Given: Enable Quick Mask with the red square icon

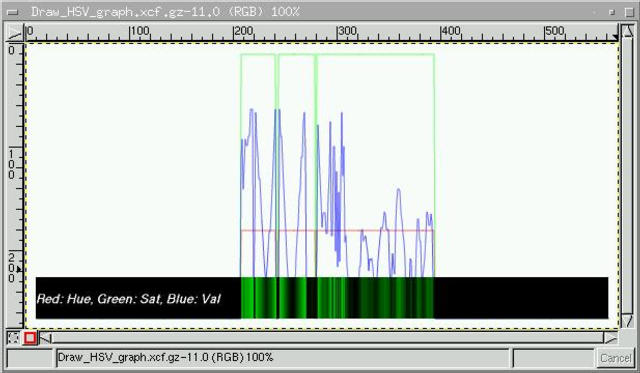Looking at the screenshot, I should 30,338.
